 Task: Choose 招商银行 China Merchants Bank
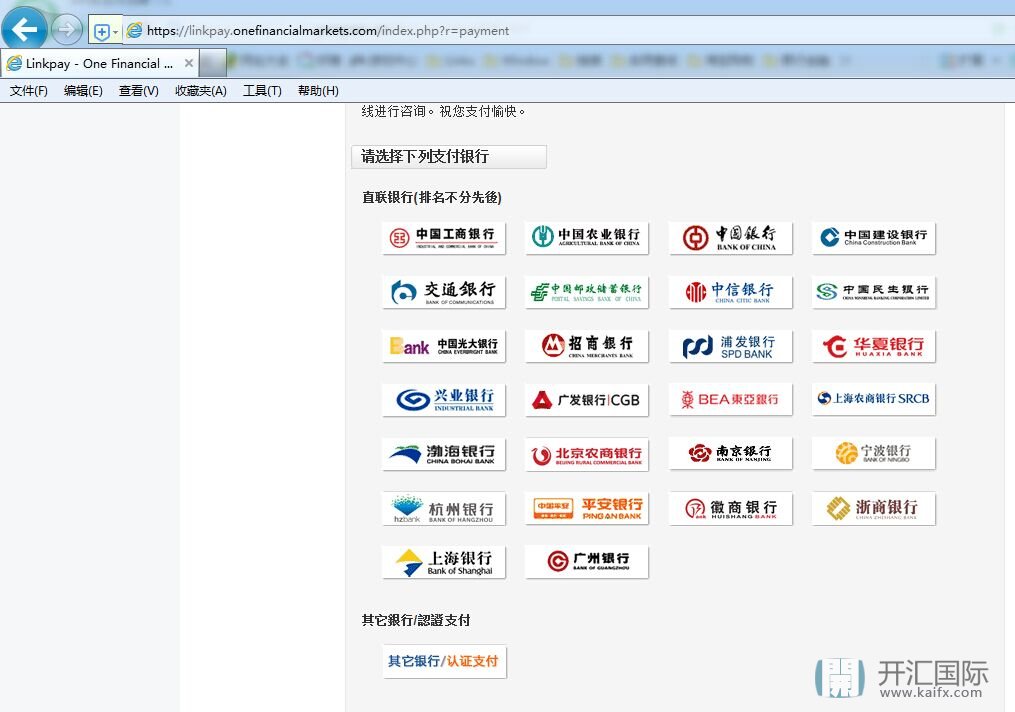[587, 346]
